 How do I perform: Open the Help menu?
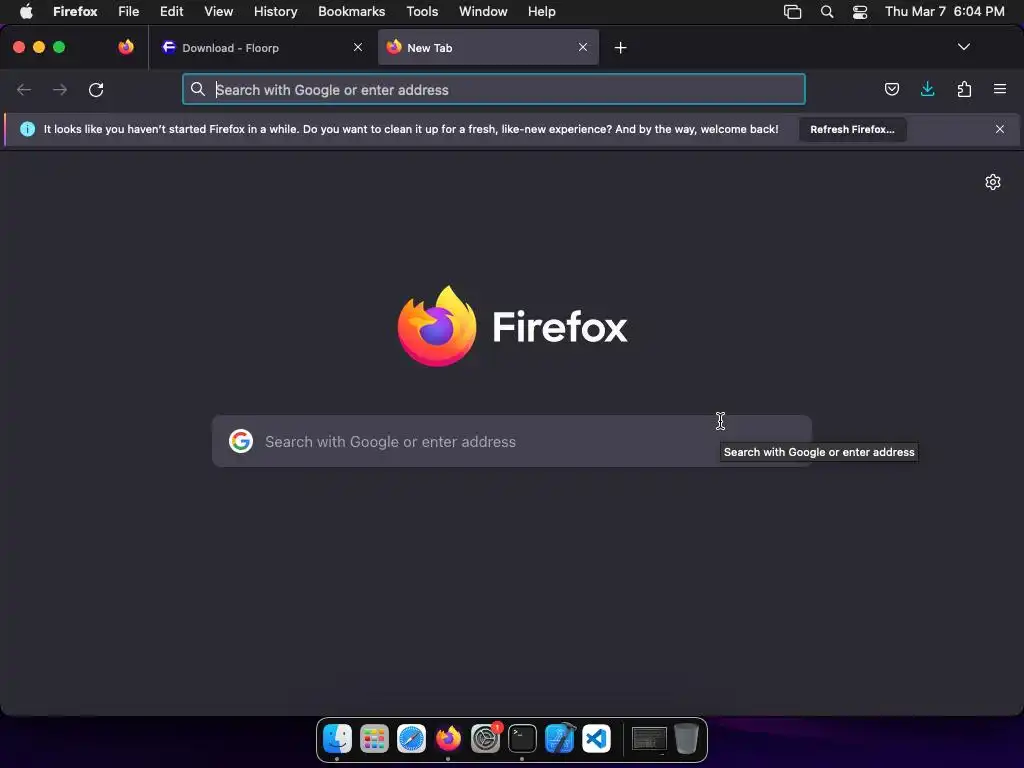click(541, 12)
